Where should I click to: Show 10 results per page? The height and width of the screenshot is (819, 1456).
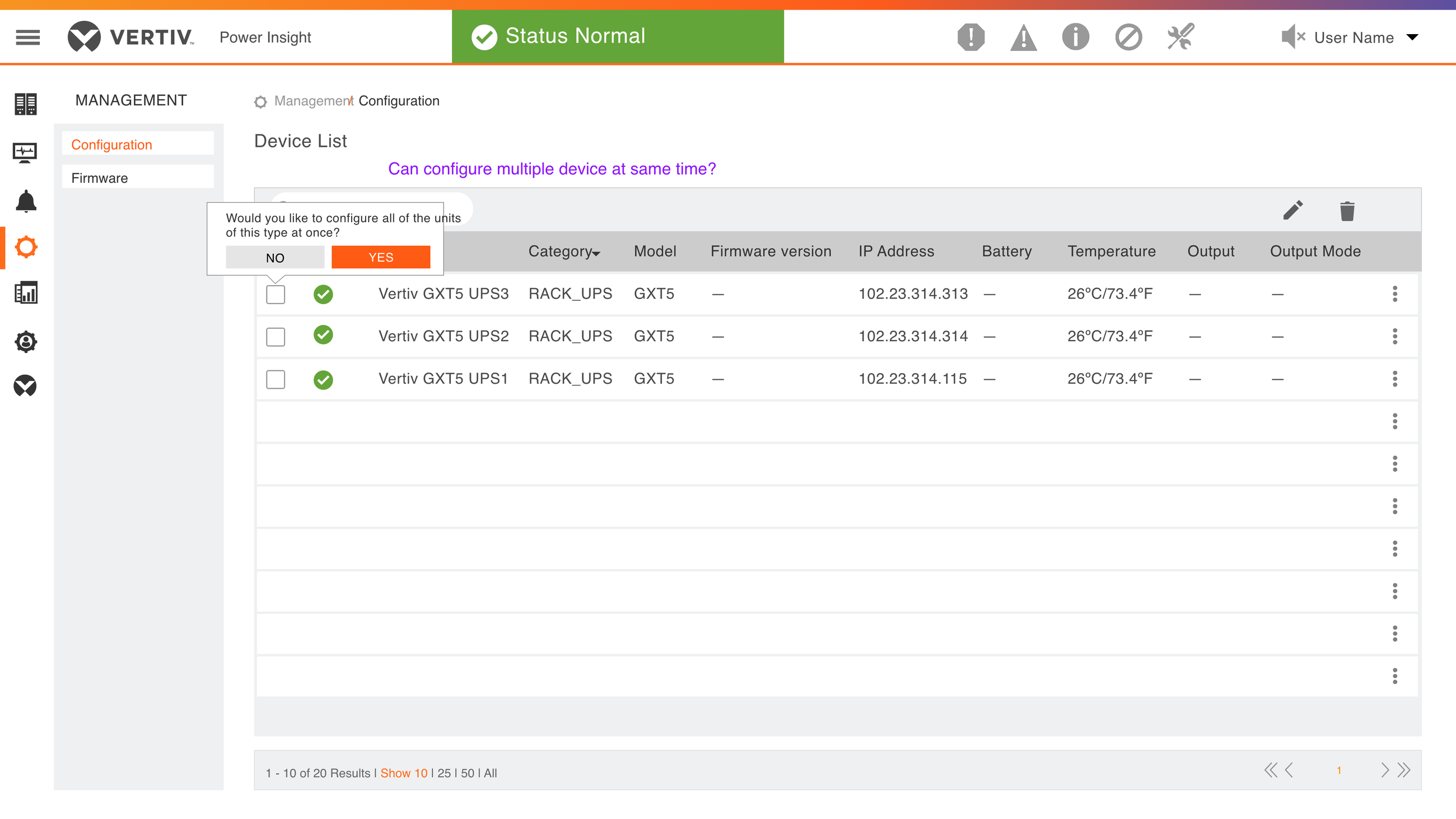click(x=404, y=773)
